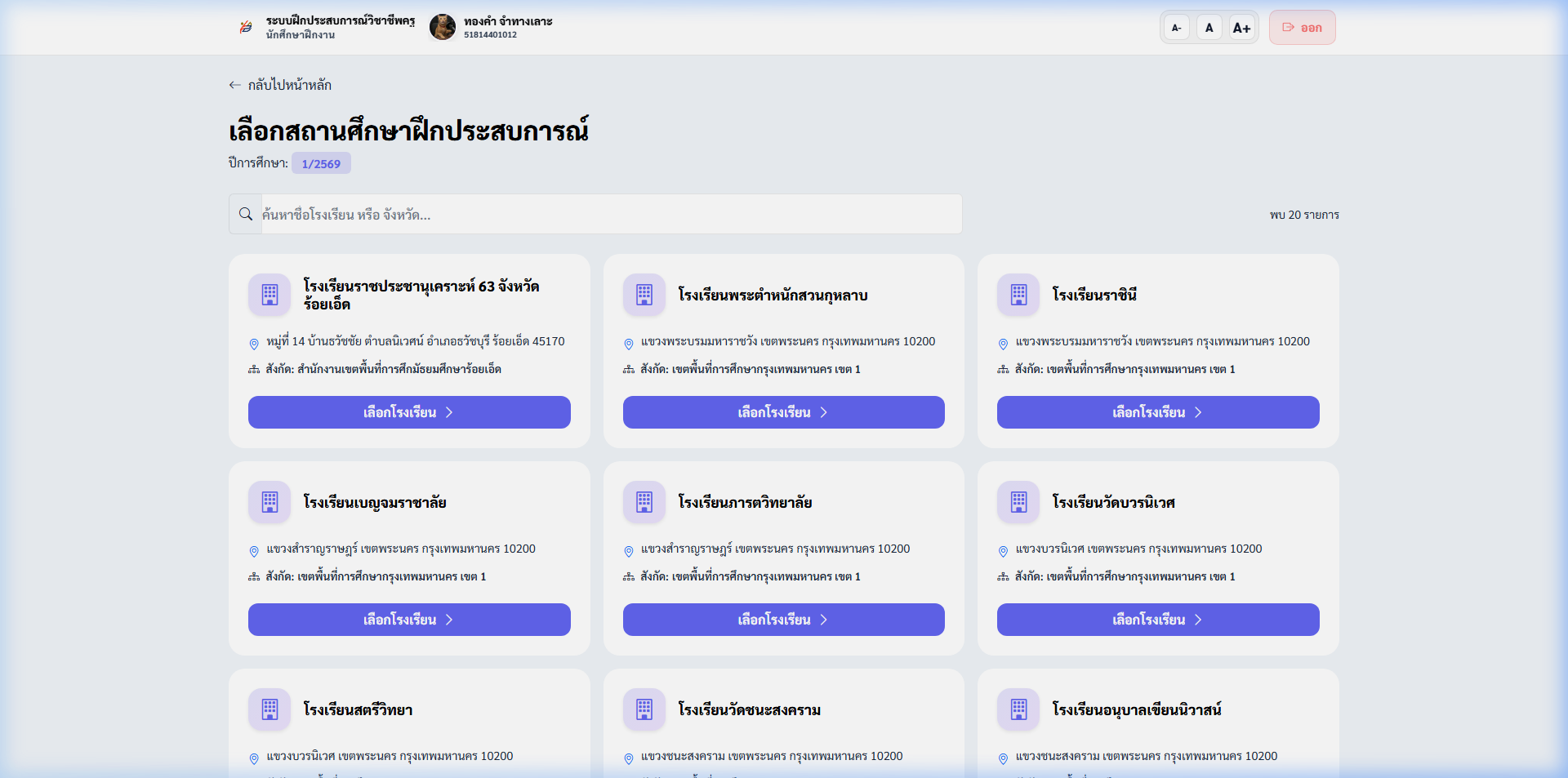Go back via กลับไปหน้าหลัก link
Image resolution: width=1568 pixels, height=778 pixels.
[280, 85]
